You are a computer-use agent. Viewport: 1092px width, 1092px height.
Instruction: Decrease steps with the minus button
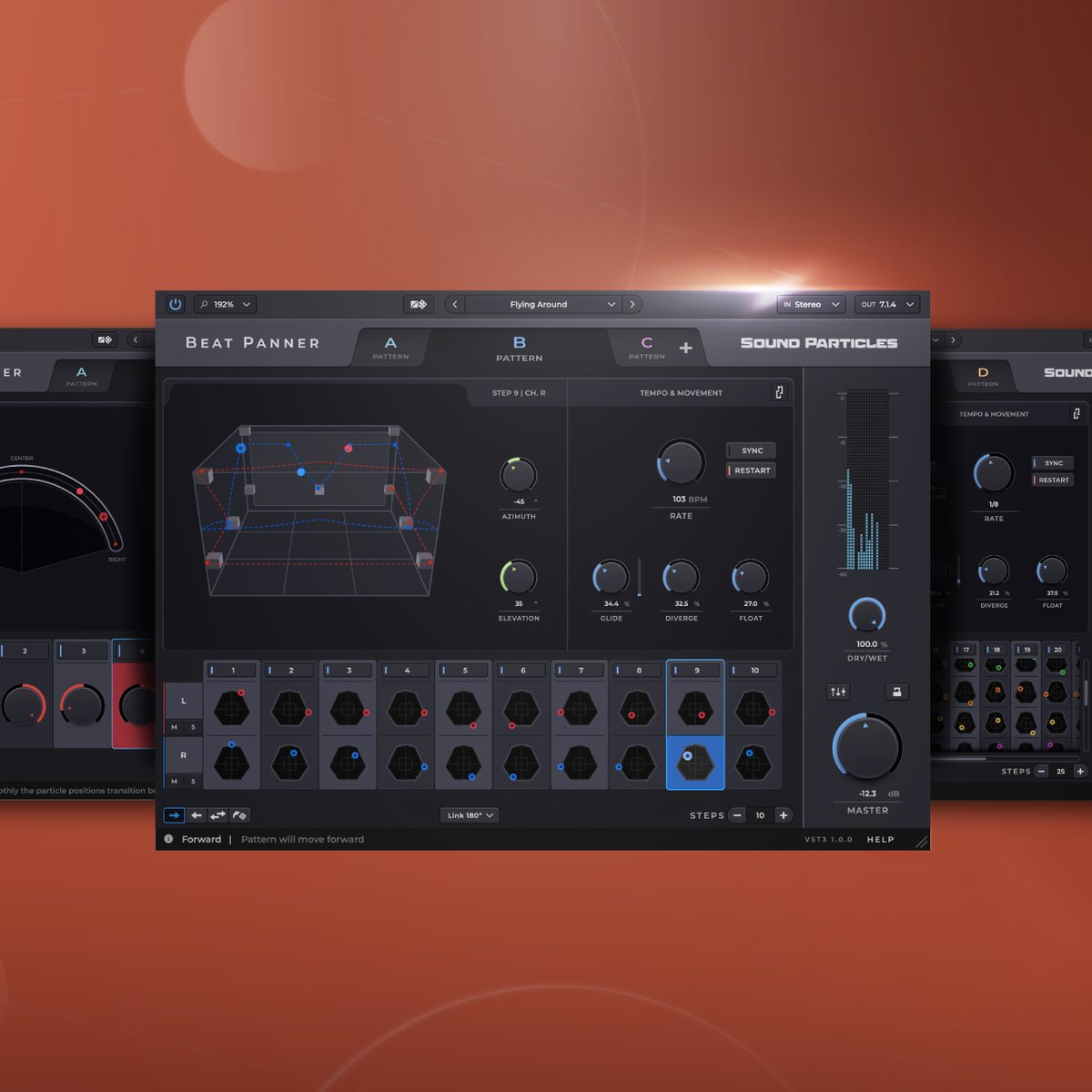coord(738,815)
